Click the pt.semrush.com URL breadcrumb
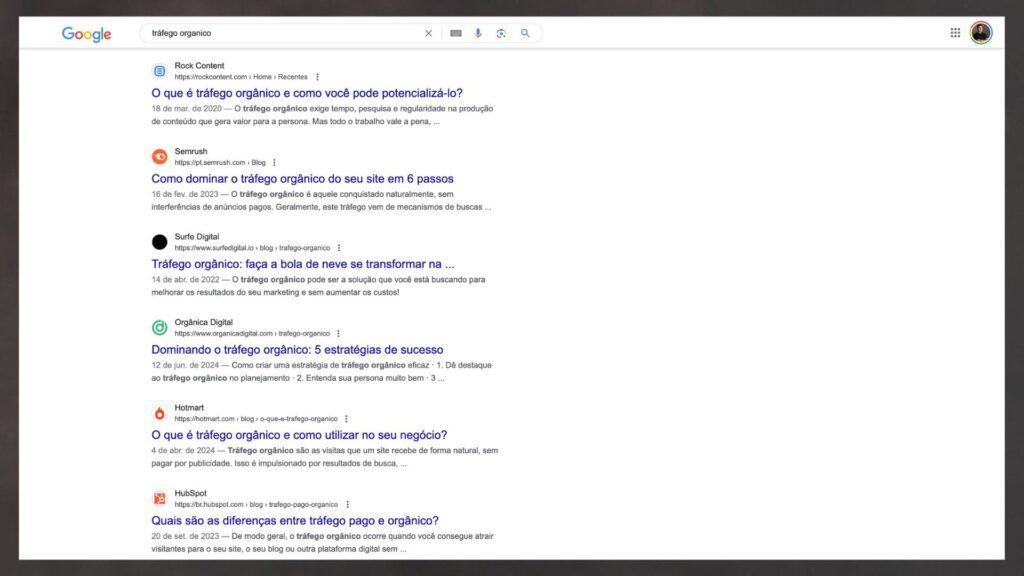The width and height of the screenshot is (1024, 576). click(220, 163)
